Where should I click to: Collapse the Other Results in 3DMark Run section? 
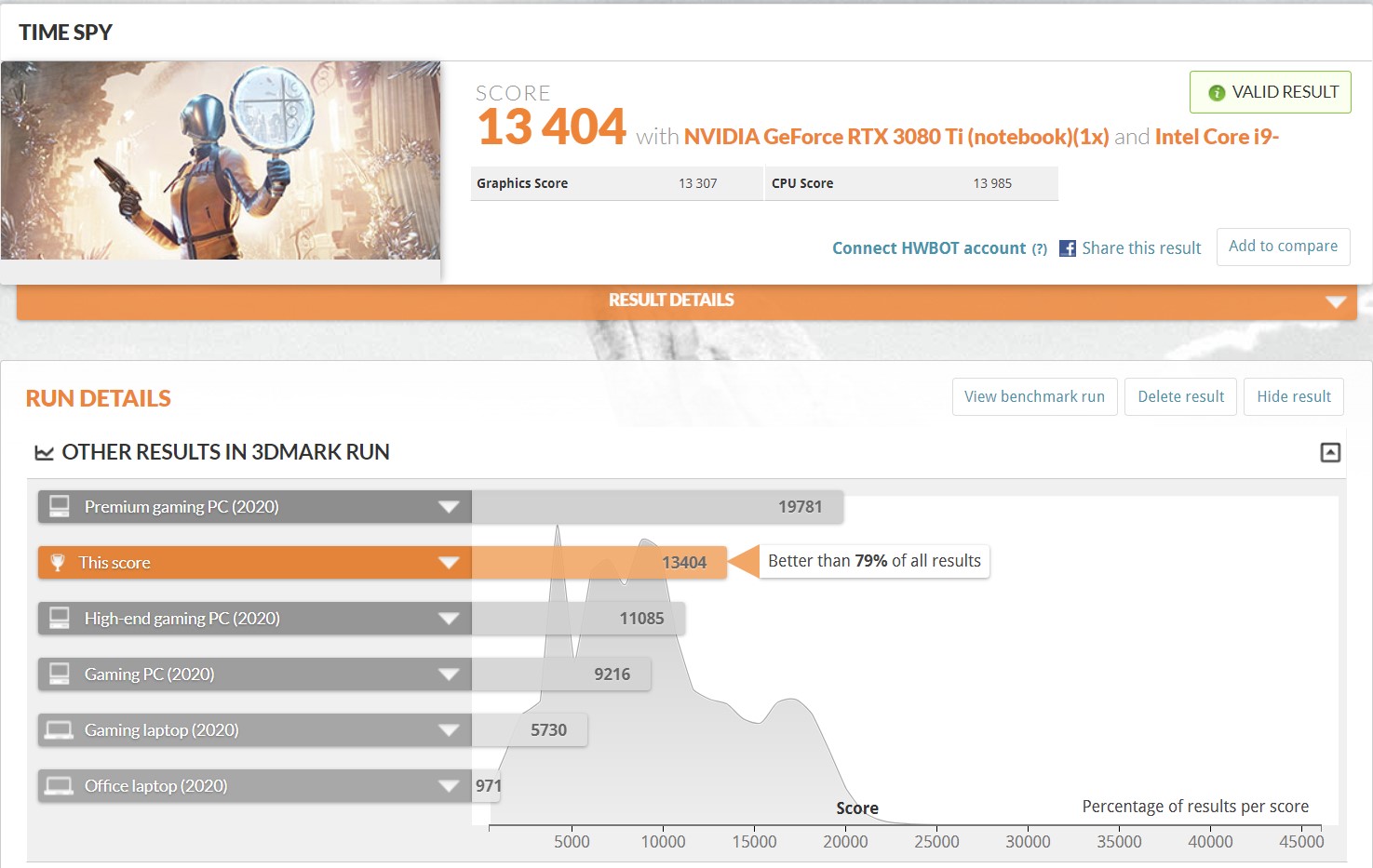[1330, 452]
